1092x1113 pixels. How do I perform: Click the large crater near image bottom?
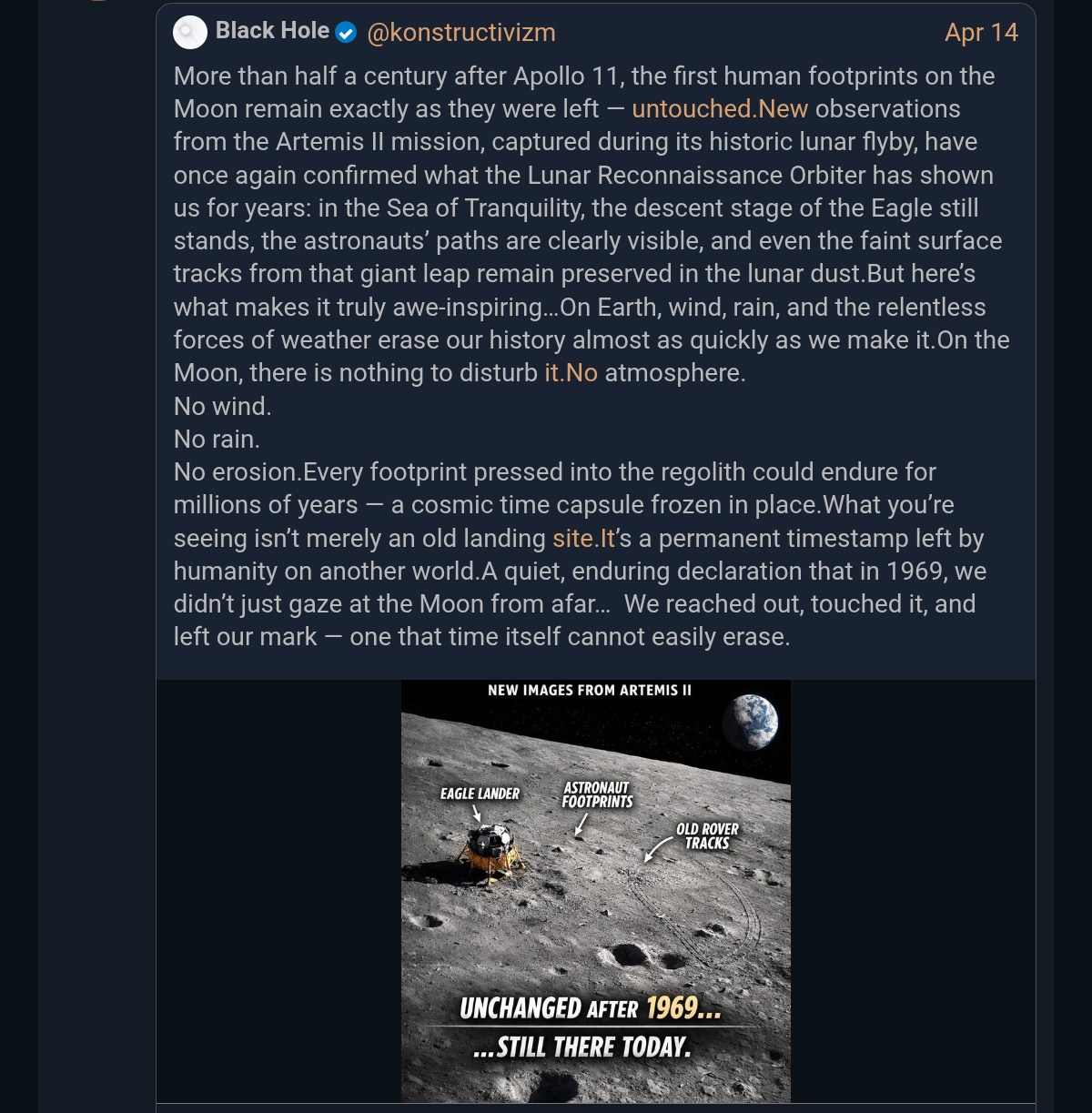click(x=628, y=955)
